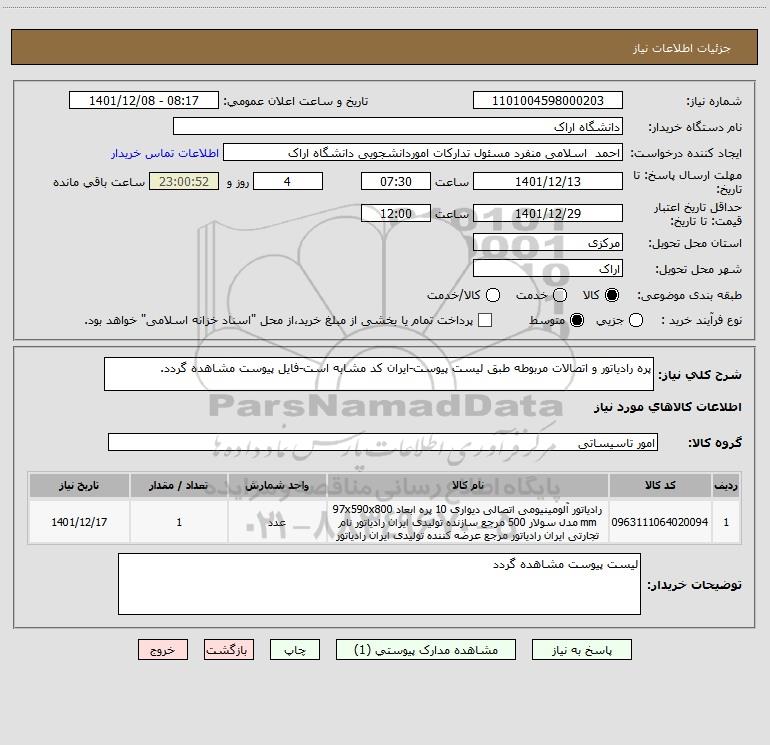Click the تعداد / مقدار column header

coord(179,485)
